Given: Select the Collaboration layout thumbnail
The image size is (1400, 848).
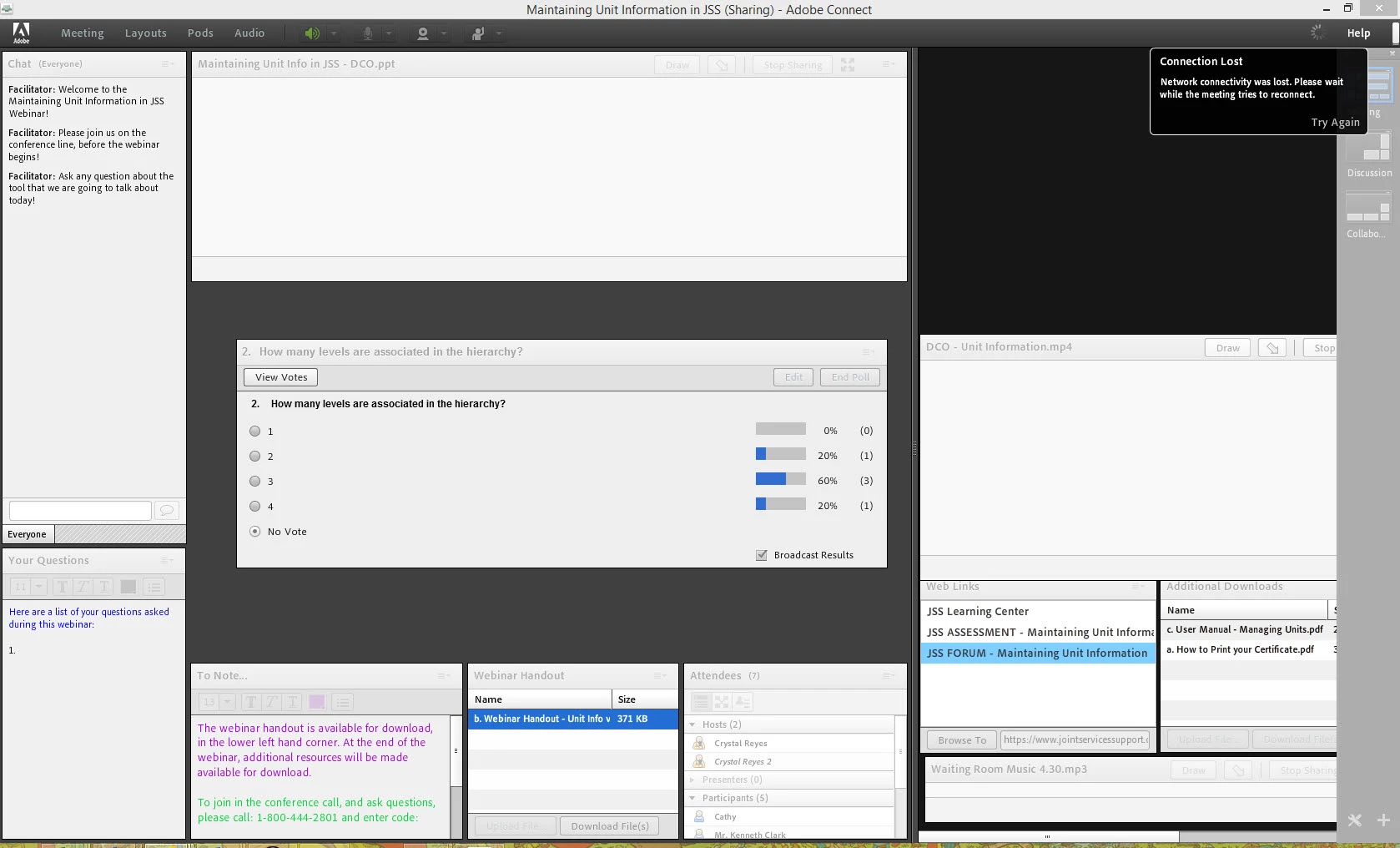Looking at the screenshot, I should (1368, 209).
